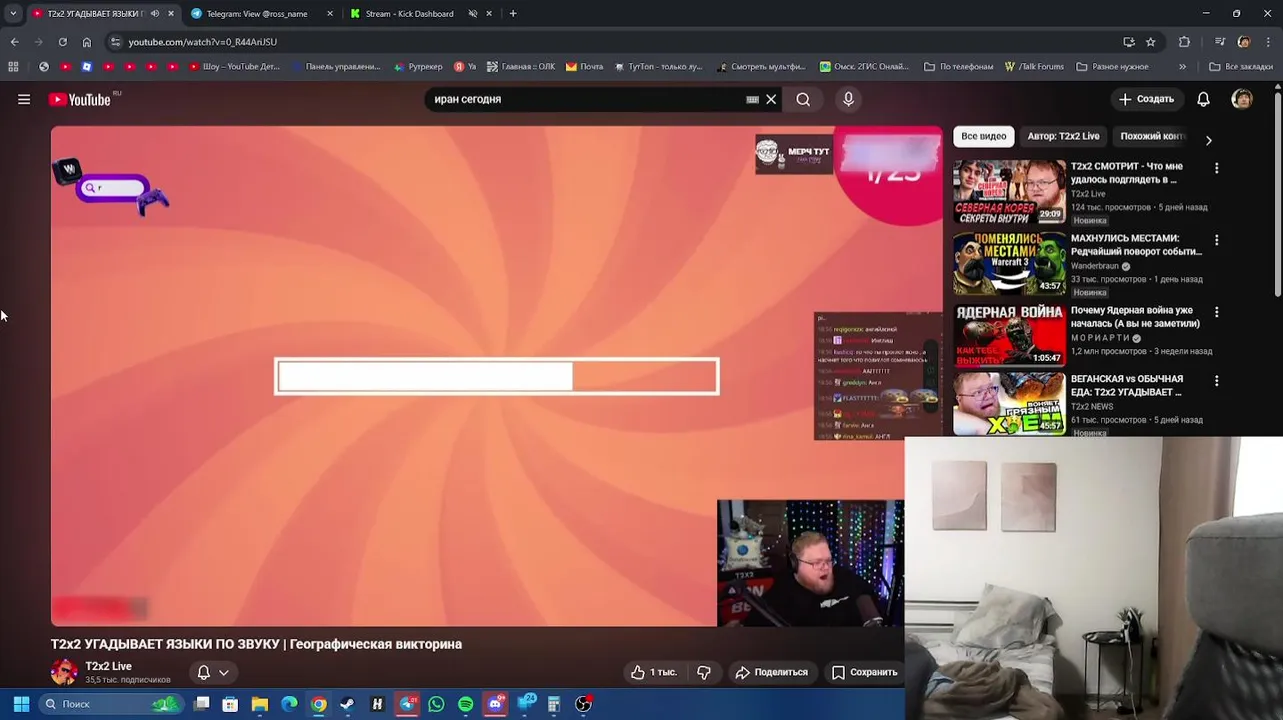Click the 'Поделиться' share button
Image resolution: width=1283 pixels, height=720 pixels.
point(771,672)
